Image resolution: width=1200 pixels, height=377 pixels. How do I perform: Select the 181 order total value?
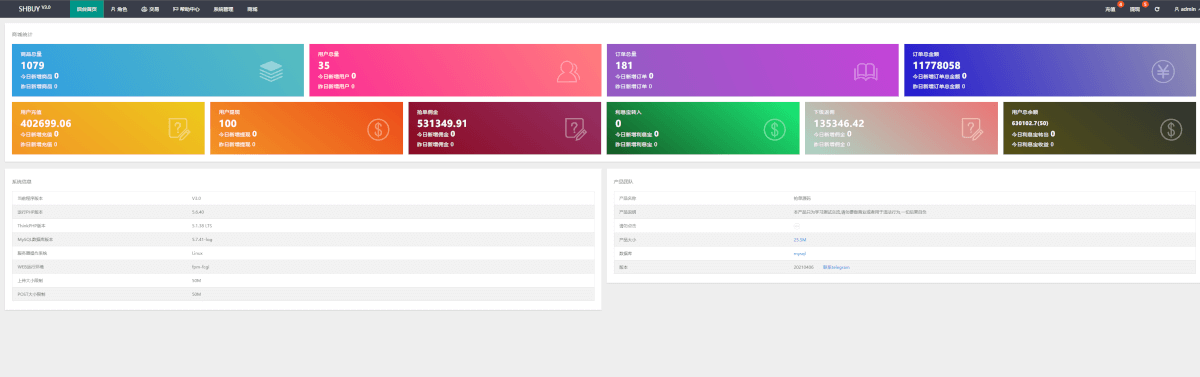[x=624, y=65]
